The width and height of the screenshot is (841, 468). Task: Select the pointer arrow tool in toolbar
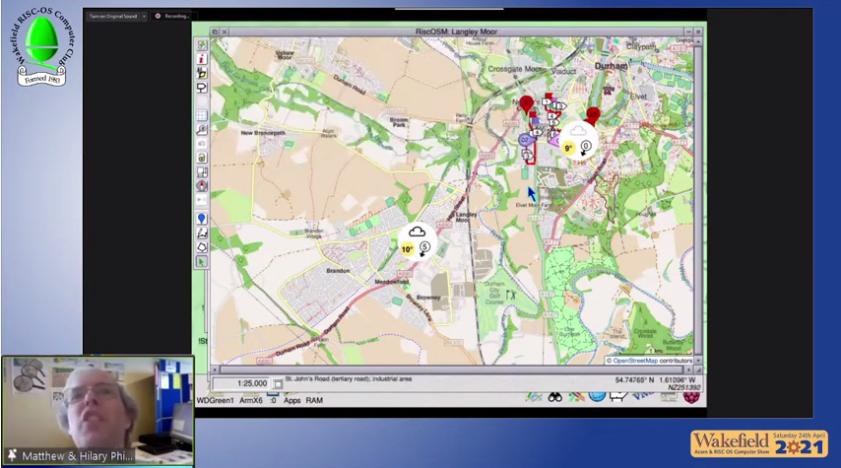click(x=202, y=262)
